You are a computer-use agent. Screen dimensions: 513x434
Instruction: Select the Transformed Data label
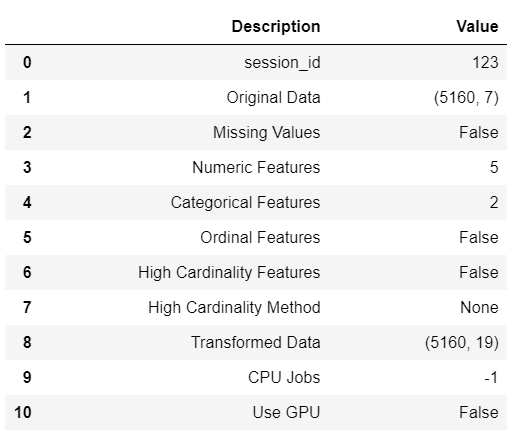256,342
